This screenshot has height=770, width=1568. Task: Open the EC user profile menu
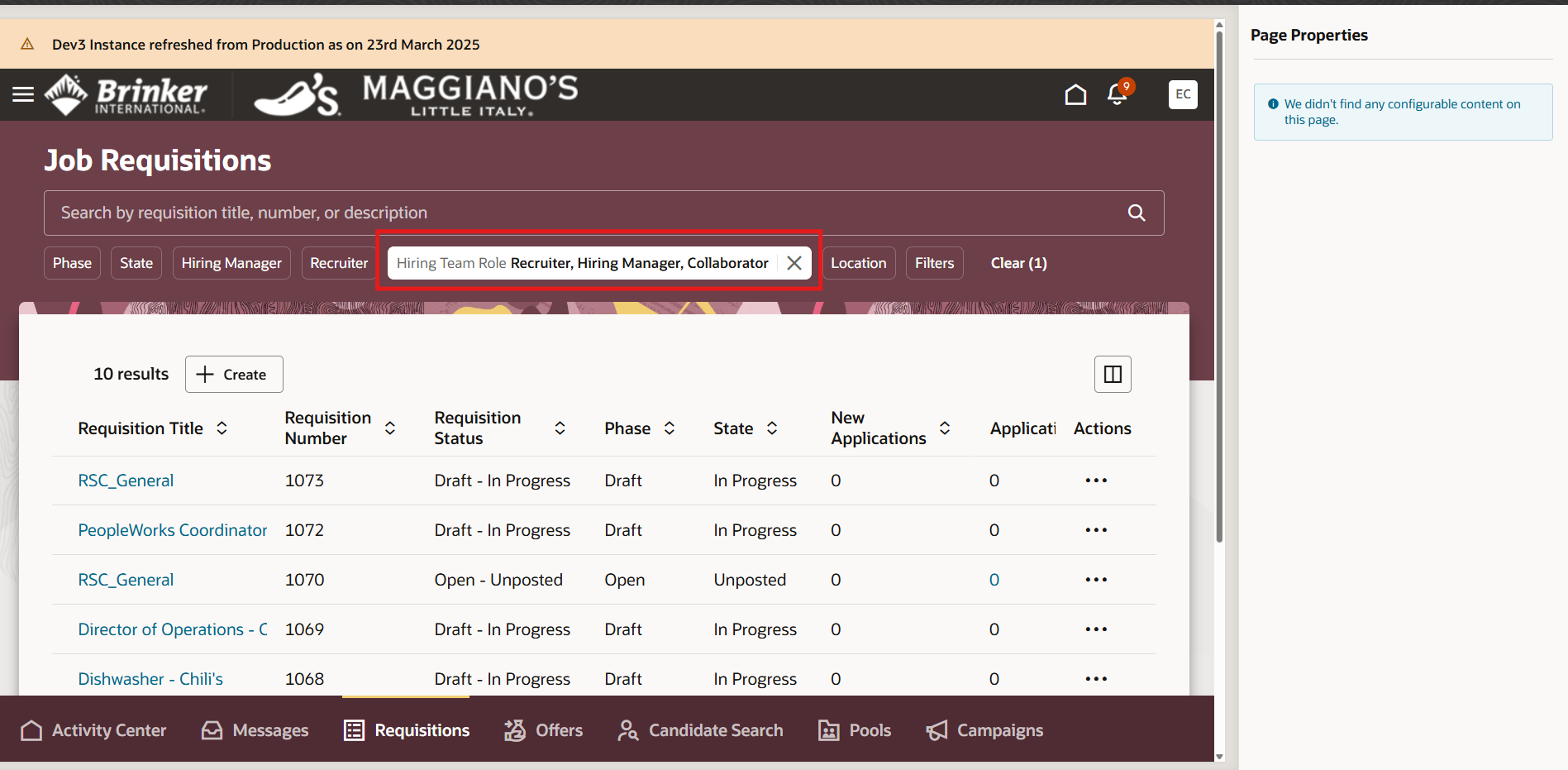(x=1183, y=94)
